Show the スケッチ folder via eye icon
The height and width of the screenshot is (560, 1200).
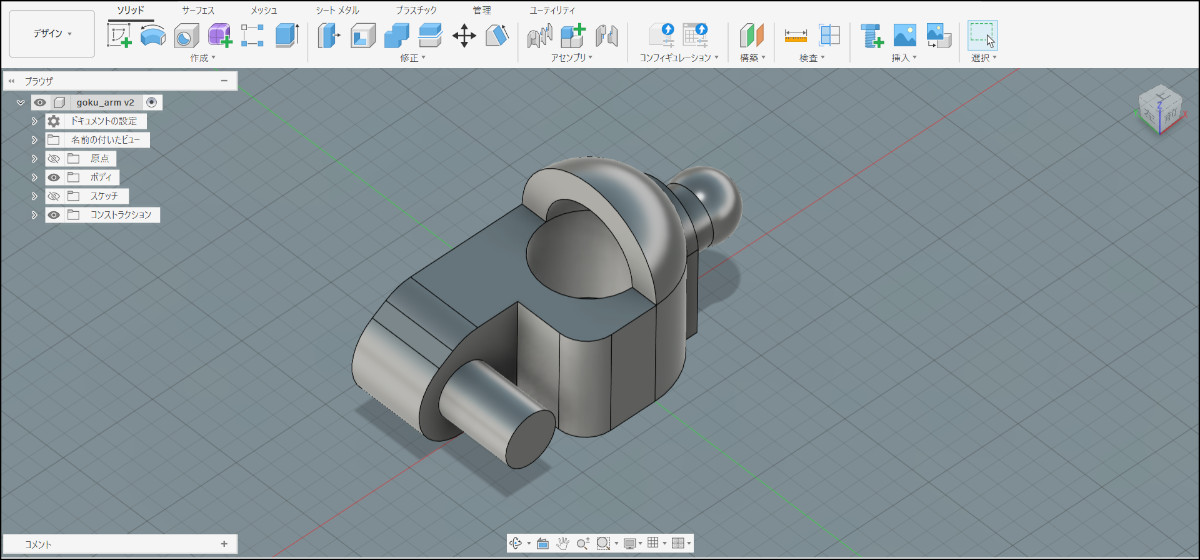pos(54,196)
